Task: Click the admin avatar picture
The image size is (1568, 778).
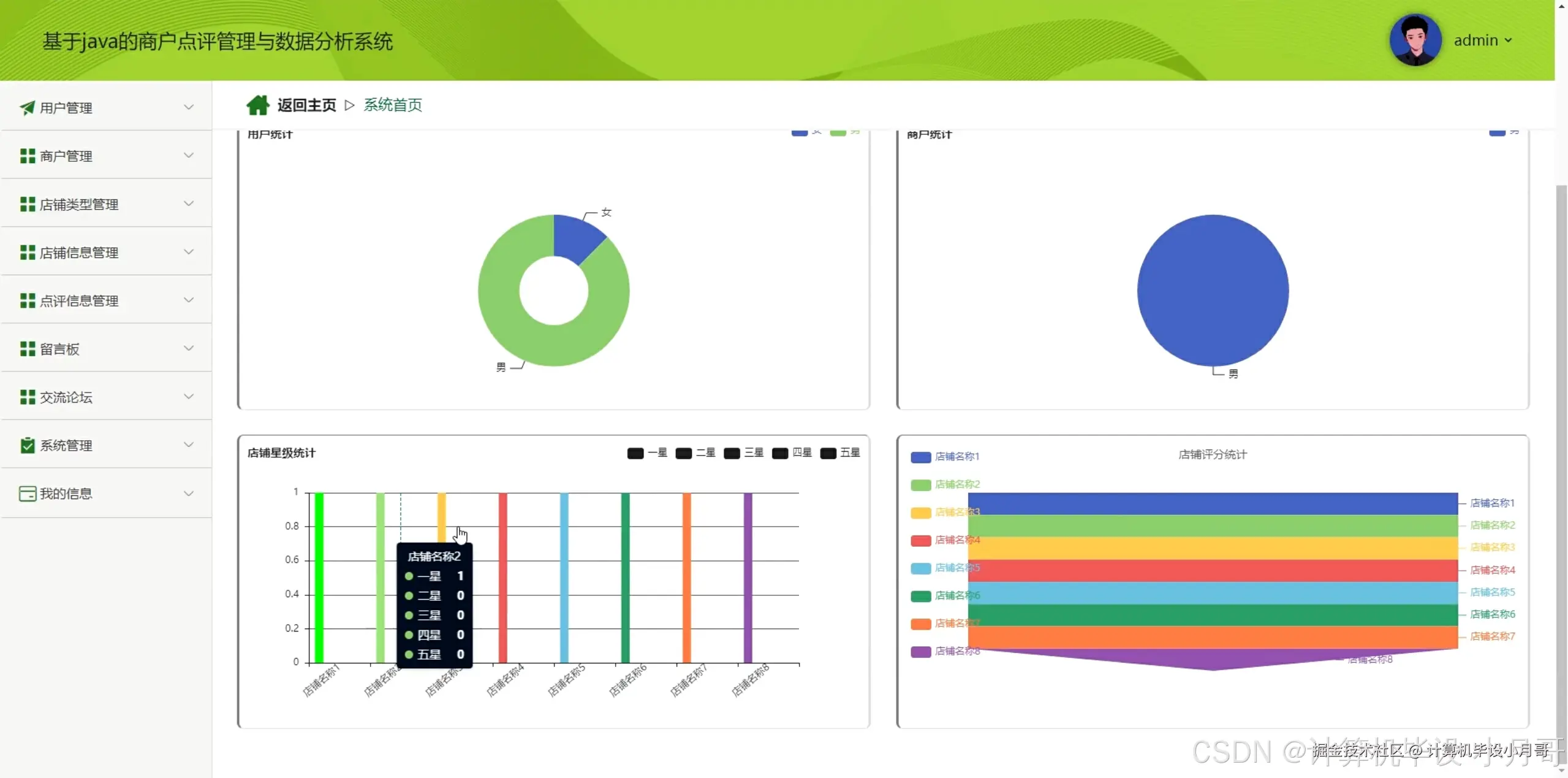Action: (1415, 40)
